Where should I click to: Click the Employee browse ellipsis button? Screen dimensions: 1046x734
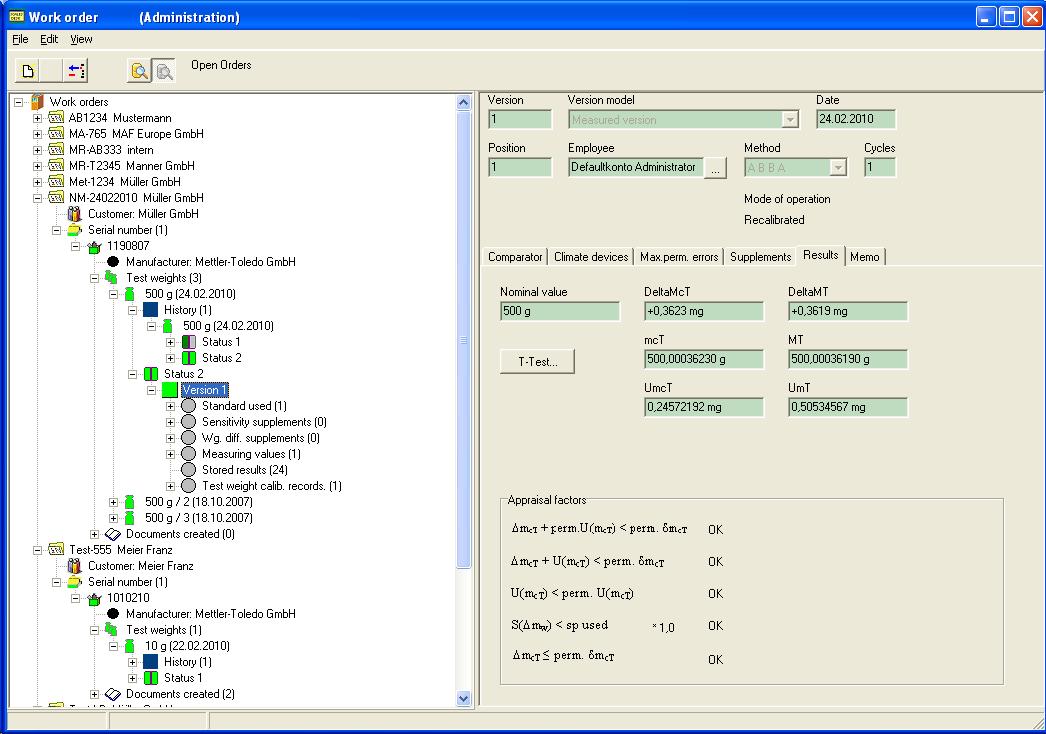714,169
